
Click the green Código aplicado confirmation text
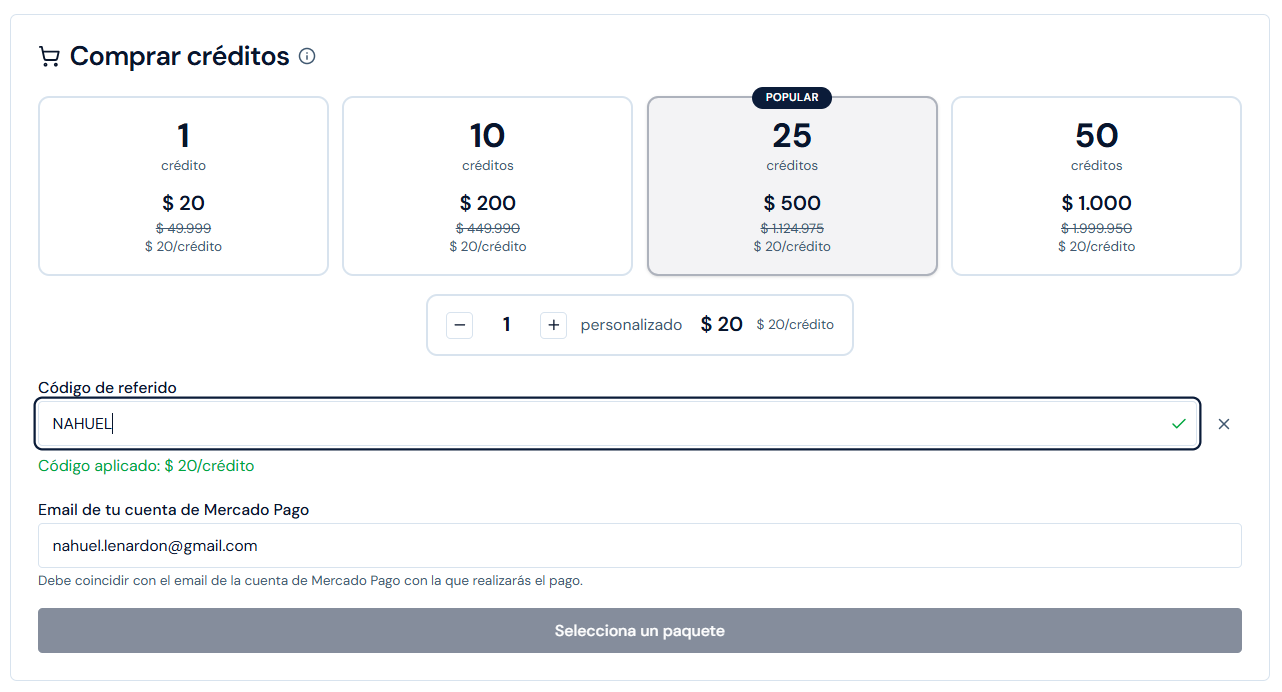click(146, 465)
